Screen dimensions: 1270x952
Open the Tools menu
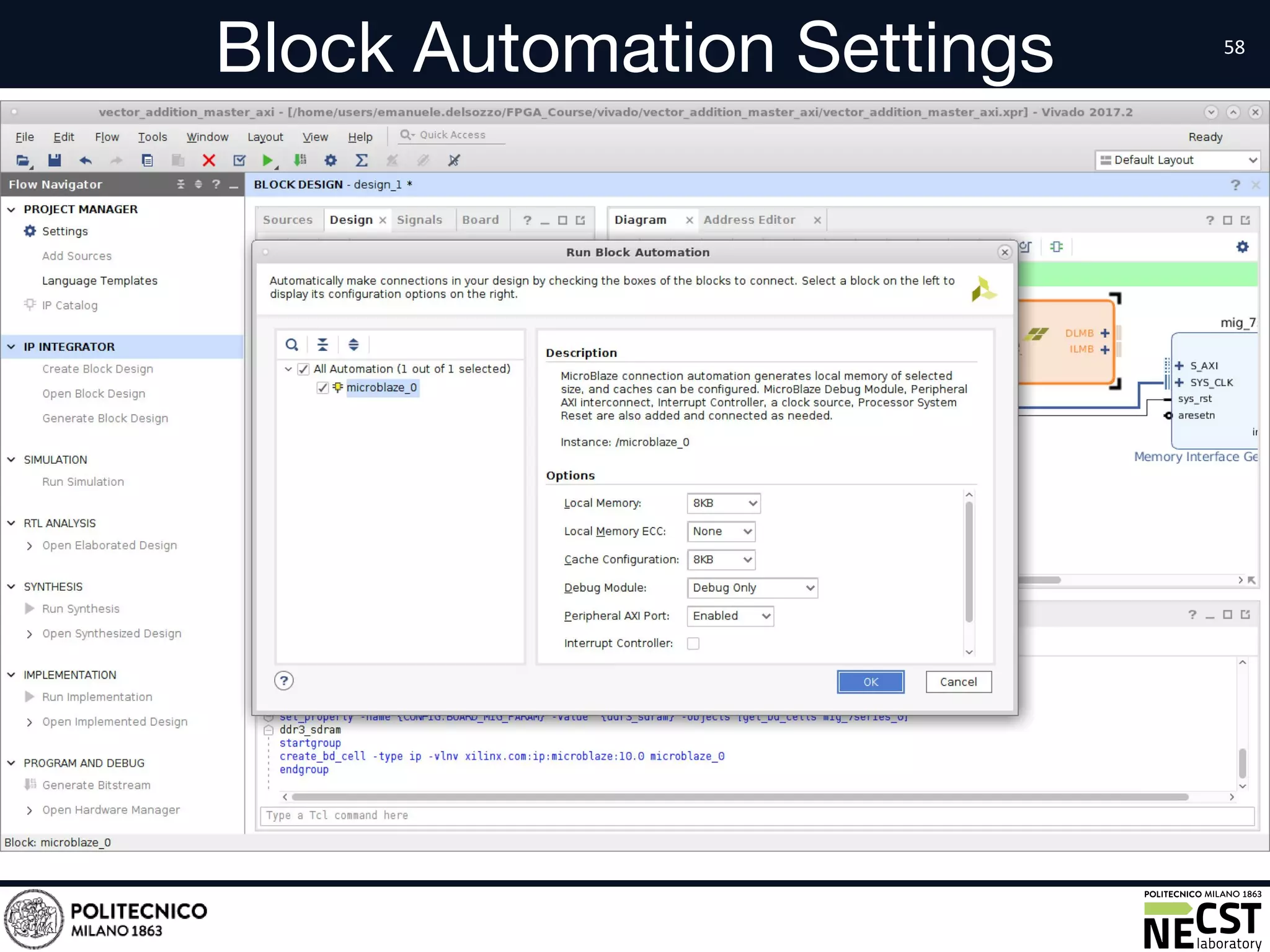pyautogui.click(x=153, y=137)
